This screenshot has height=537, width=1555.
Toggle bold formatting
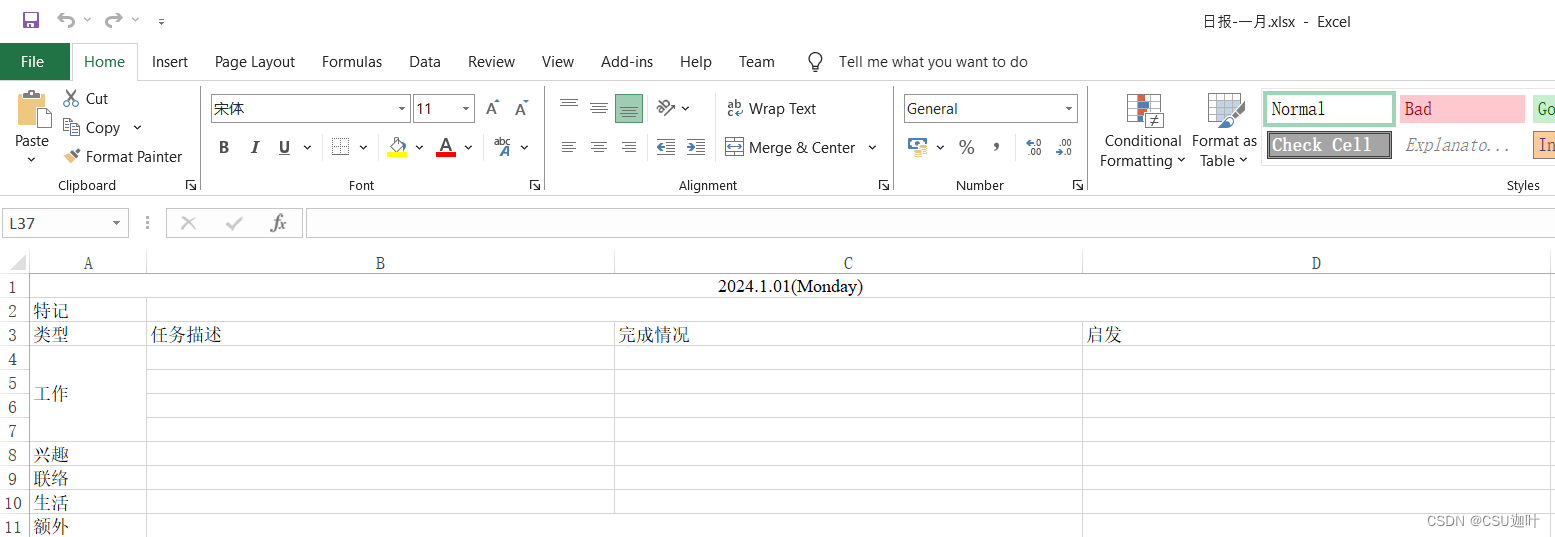pos(224,147)
